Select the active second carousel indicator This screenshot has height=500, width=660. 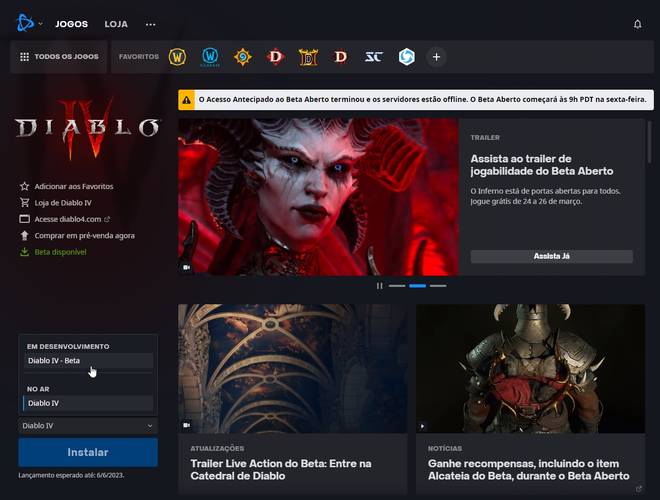click(418, 286)
